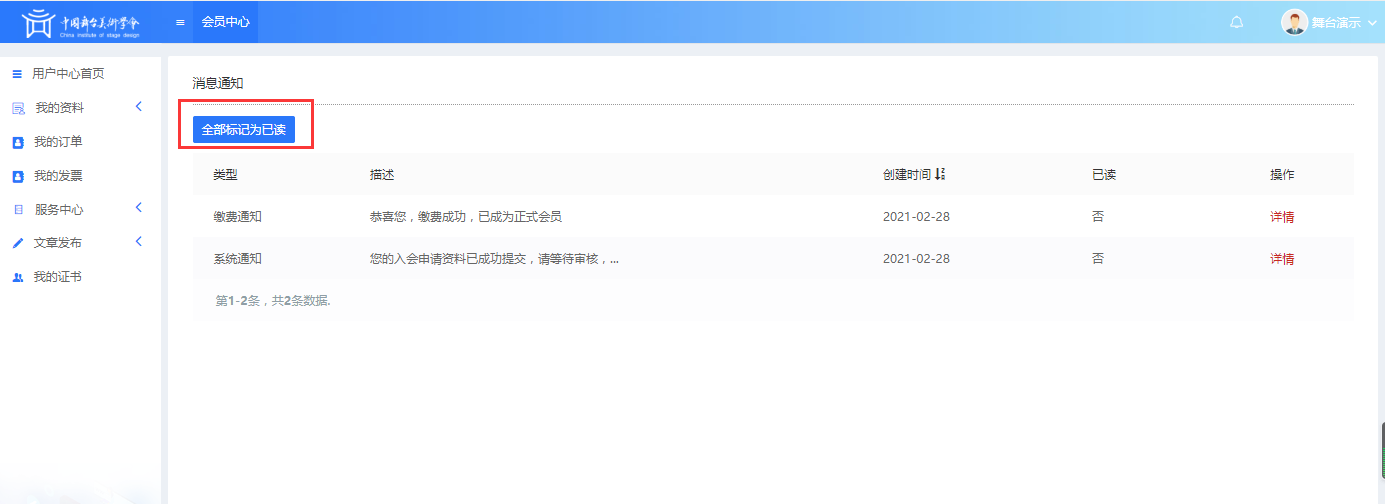Select the 缴费通知 table row description
This screenshot has height=504, width=1385.
(465, 217)
